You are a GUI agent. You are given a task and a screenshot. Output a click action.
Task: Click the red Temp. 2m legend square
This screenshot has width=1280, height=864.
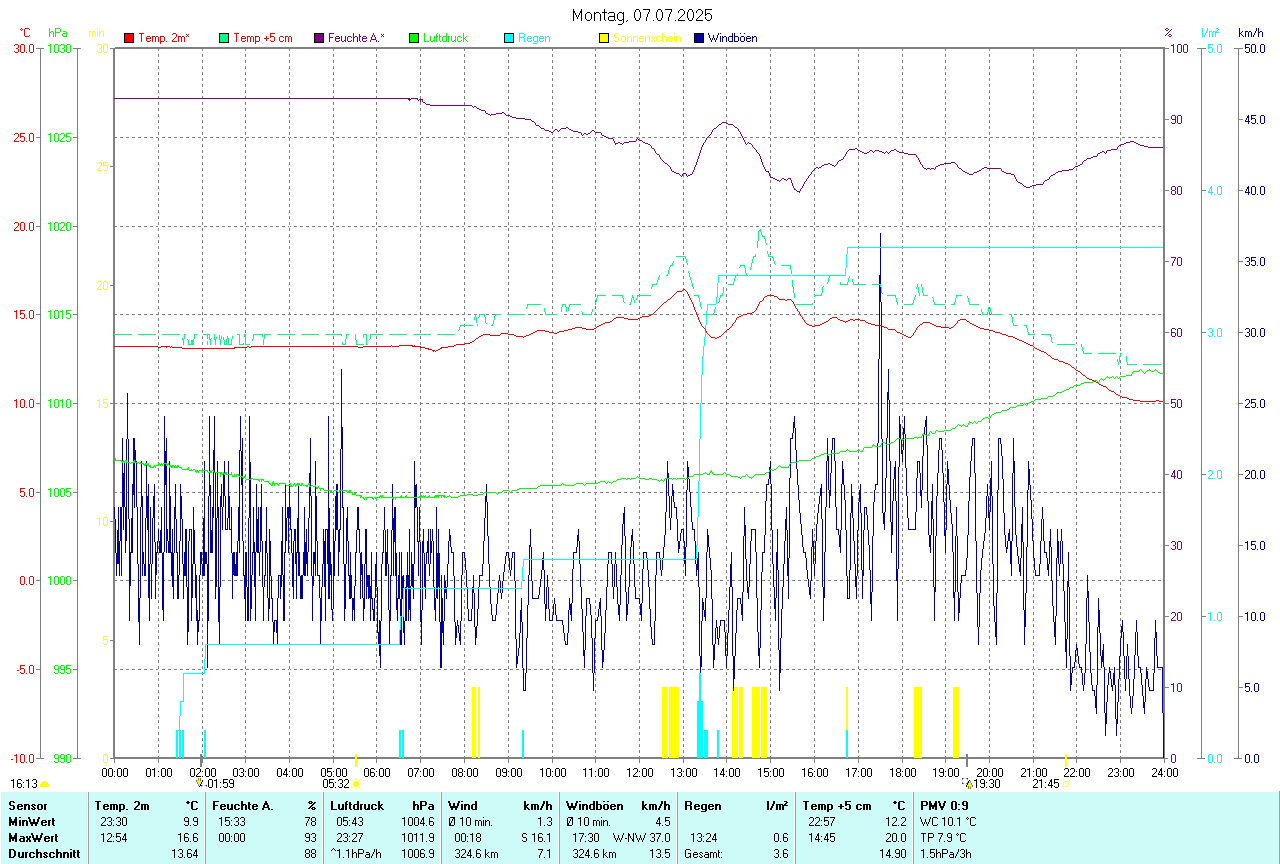[129, 38]
